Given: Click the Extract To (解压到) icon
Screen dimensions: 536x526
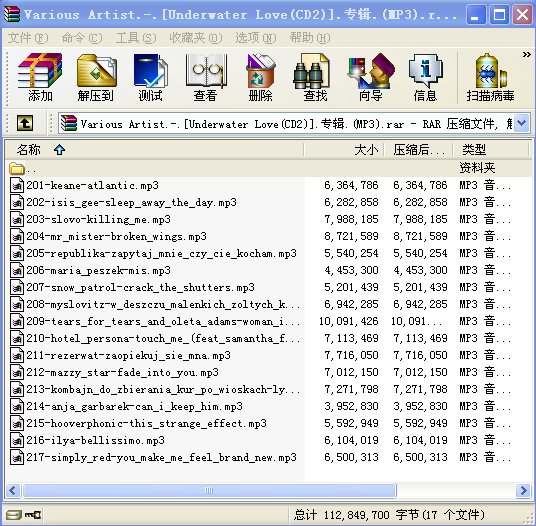Looking at the screenshot, I should [96, 77].
